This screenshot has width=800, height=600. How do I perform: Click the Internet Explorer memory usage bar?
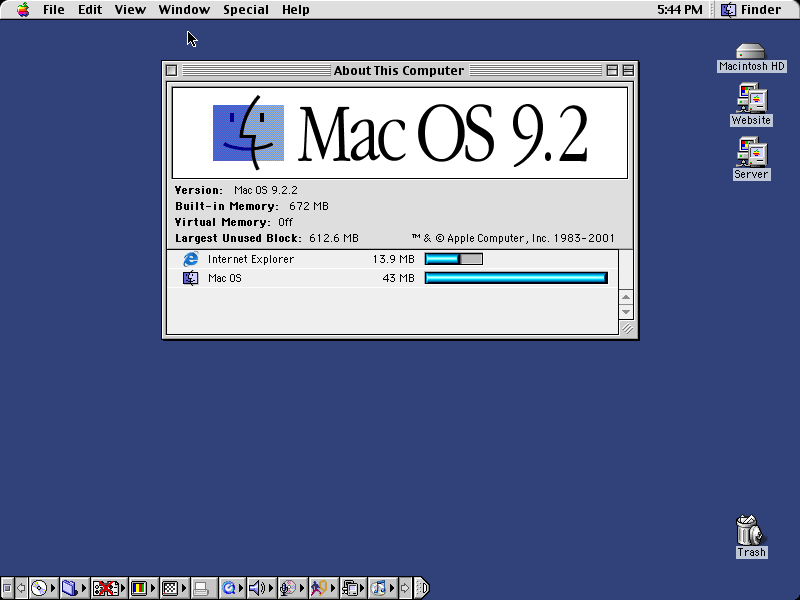click(x=453, y=258)
